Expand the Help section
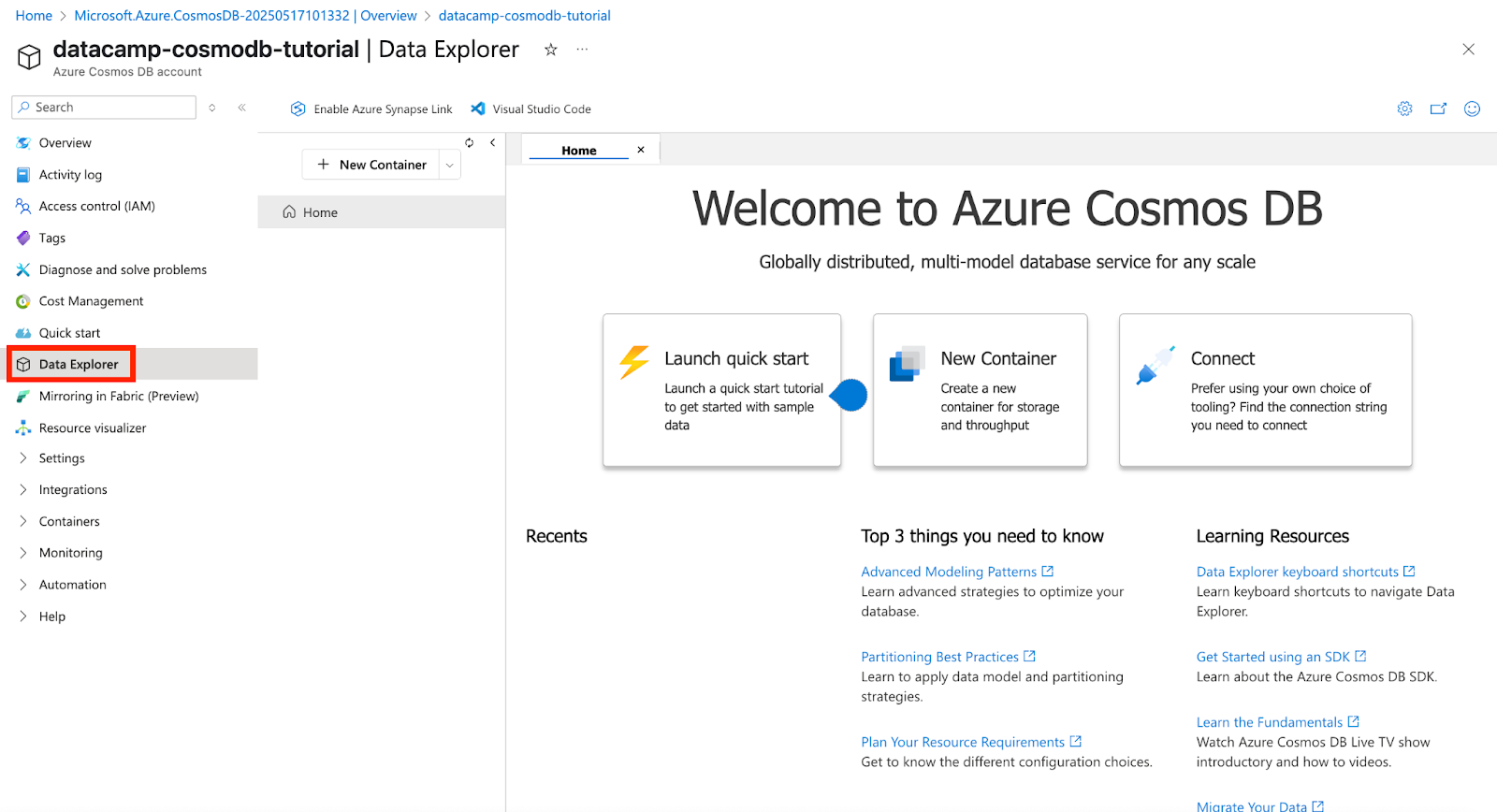 click(23, 616)
